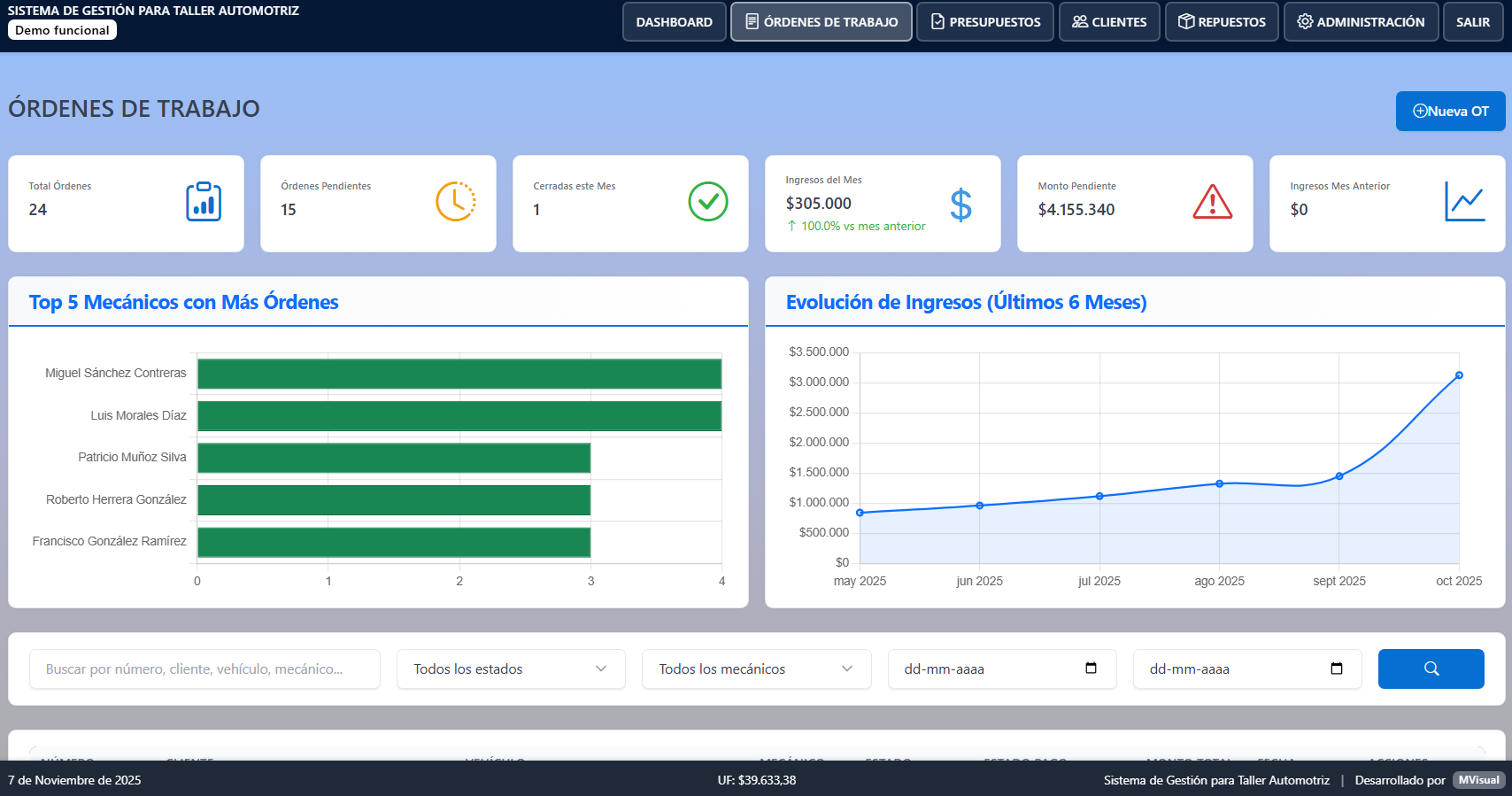Click the ago 2025 data point on income chart
Viewport: 1512px width, 796px height.
1220,483
